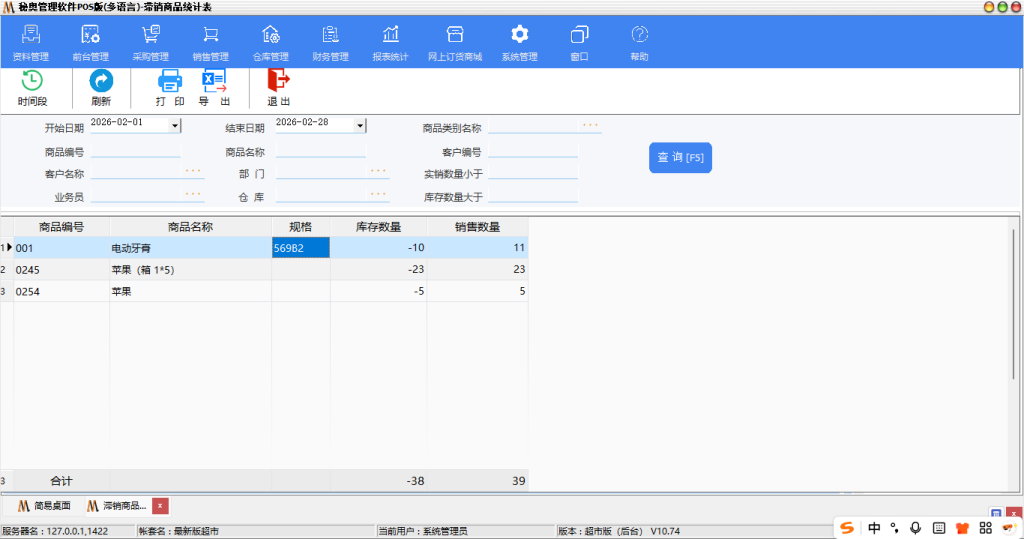
Task: Open the 系统管理 gear module
Action: point(519,42)
